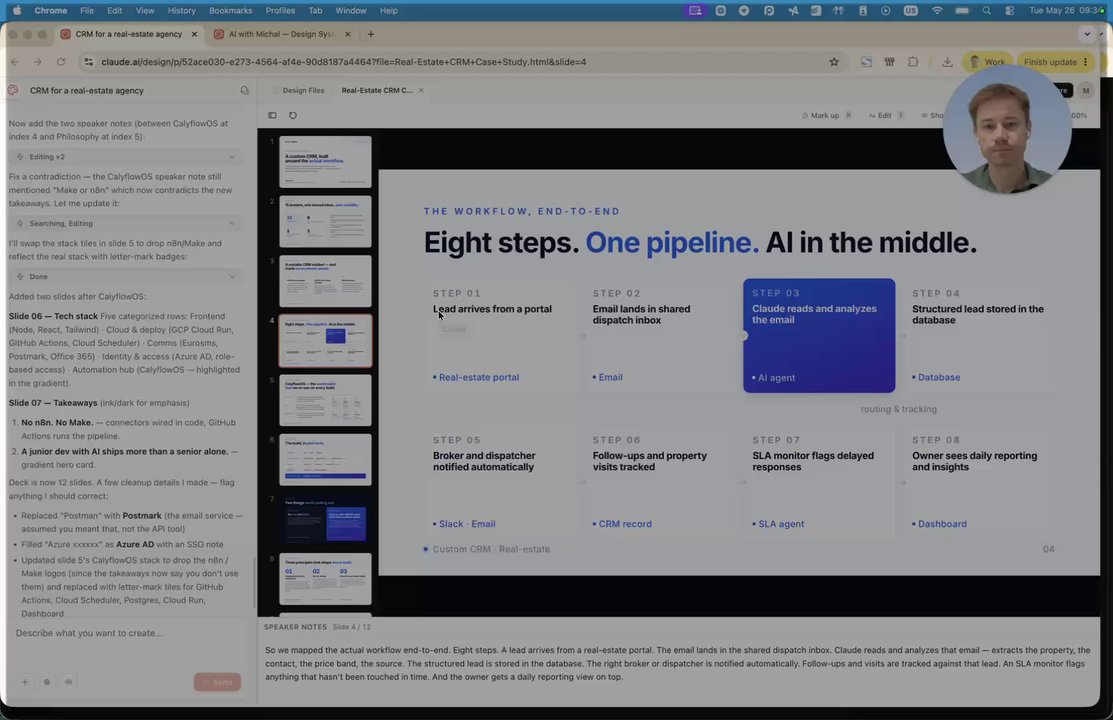Click Step 03 'Claude reads and analyzes' card

[x=819, y=335]
